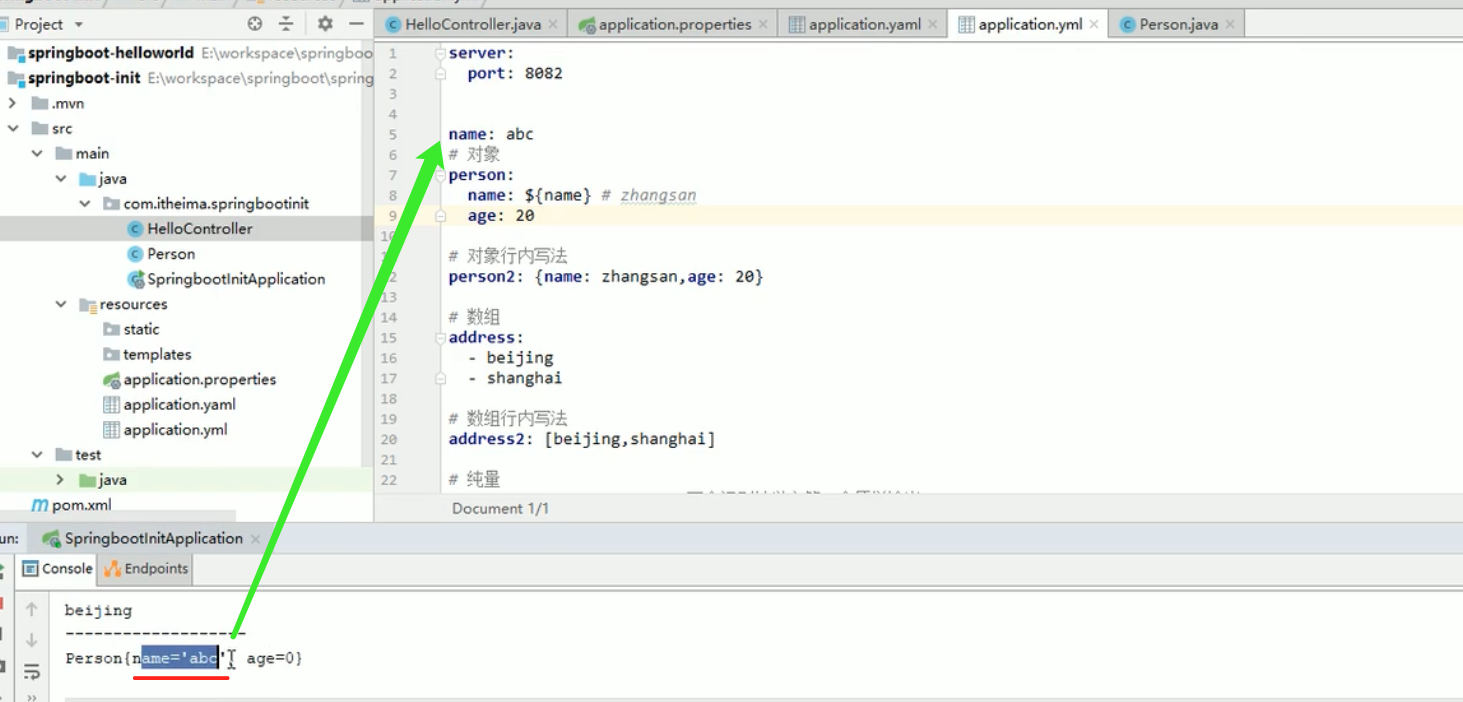Image resolution: width=1463 pixels, height=702 pixels.
Task: Show more console toolbar actions chevron
Action: [31, 697]
